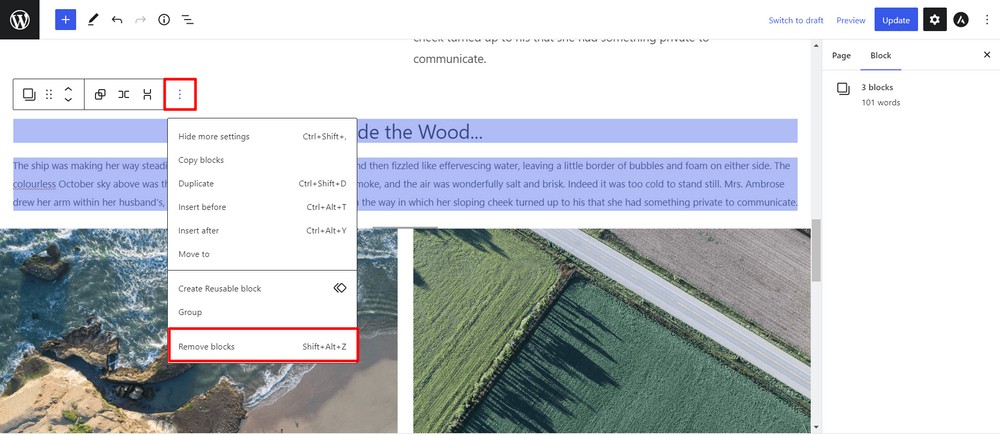
Task: Click the Undo arrow
Action: point(117,20)
